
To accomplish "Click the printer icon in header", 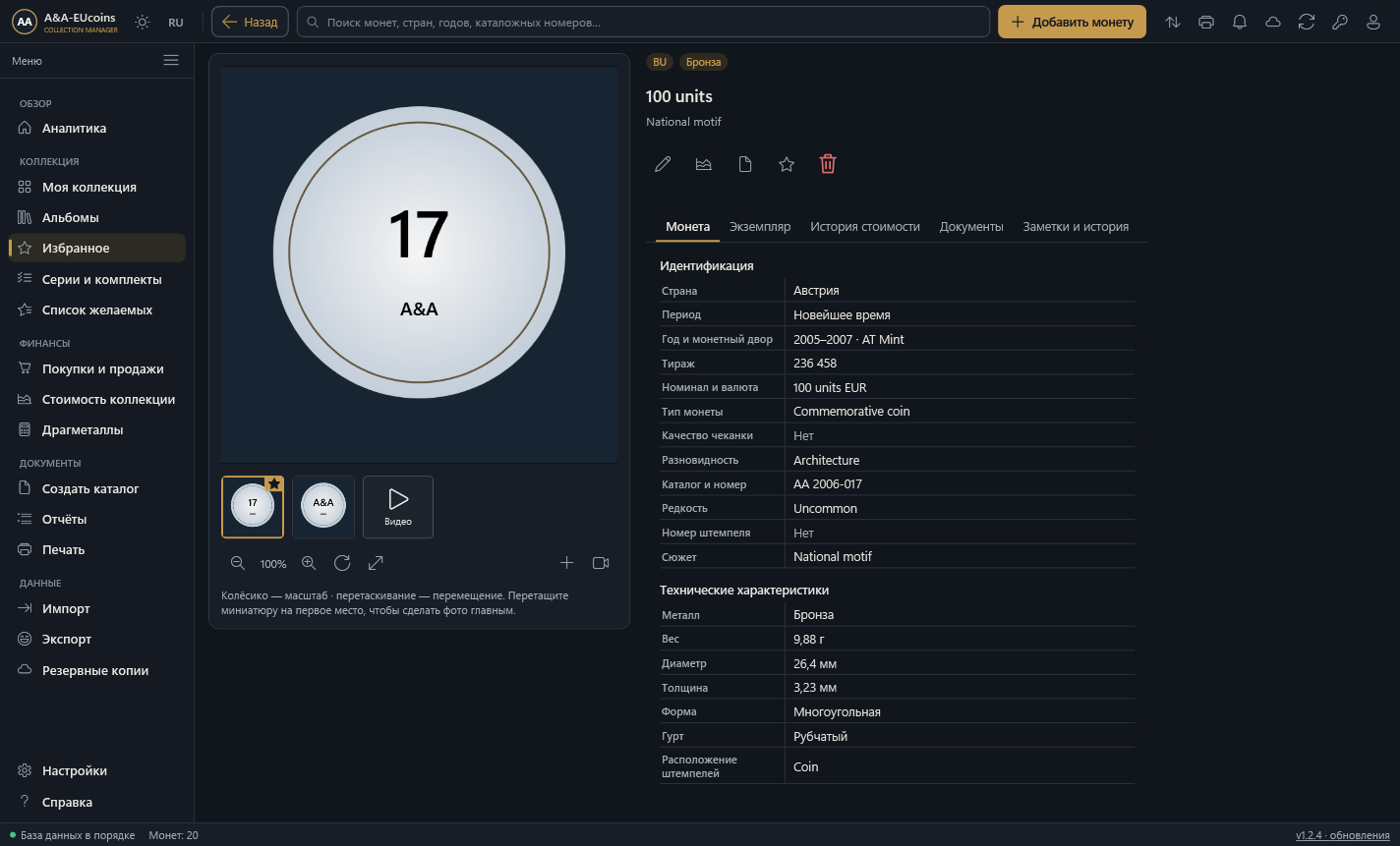I will 1206,22.
